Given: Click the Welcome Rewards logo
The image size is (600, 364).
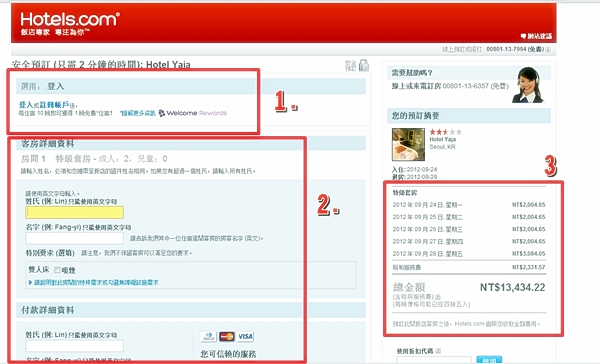Looking at the screenshot, I should (x=193, y=113).
